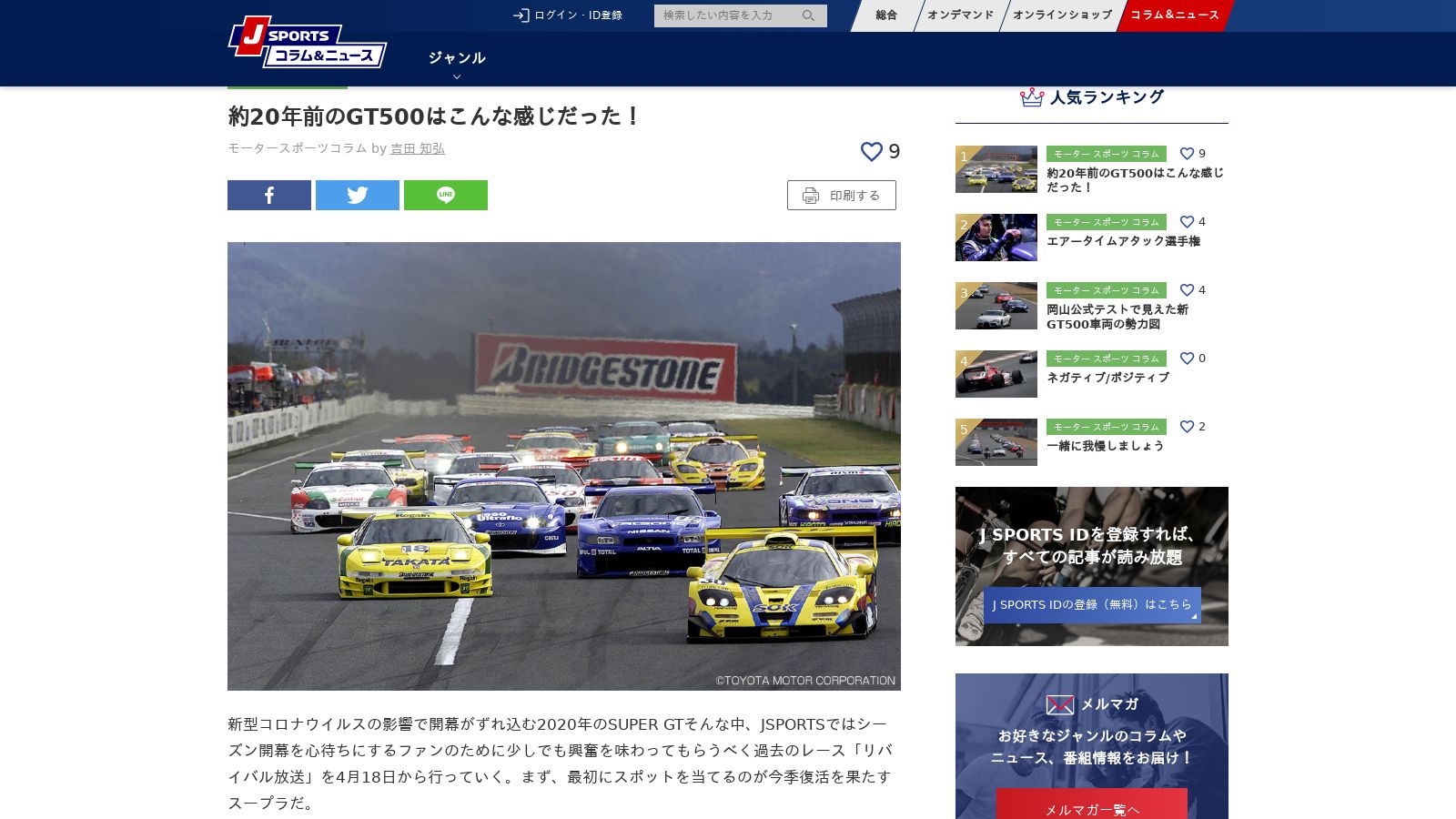1456x819 pixels.
Task: Click photo credit ©TOYOTA MOTOR CORPORATION
Action: pos(805,681)
